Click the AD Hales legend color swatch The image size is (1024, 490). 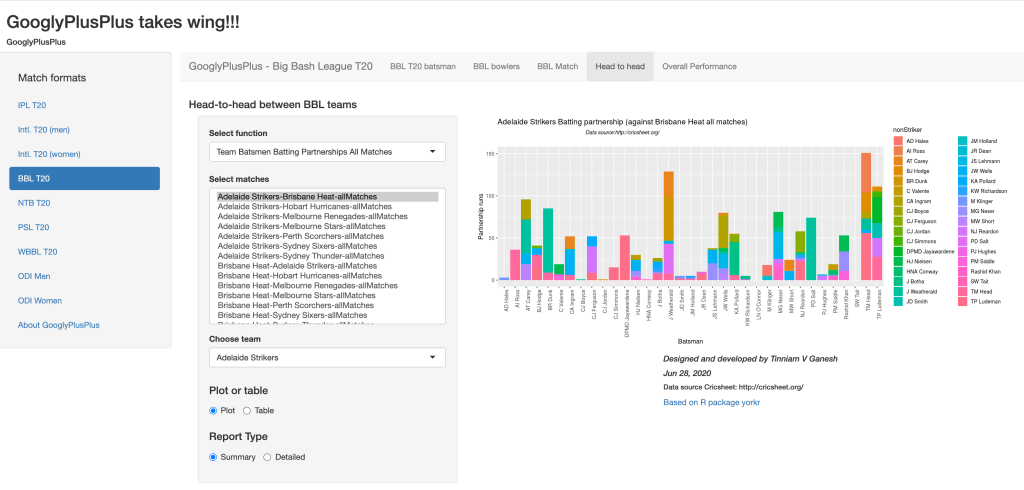coord(898,142)
